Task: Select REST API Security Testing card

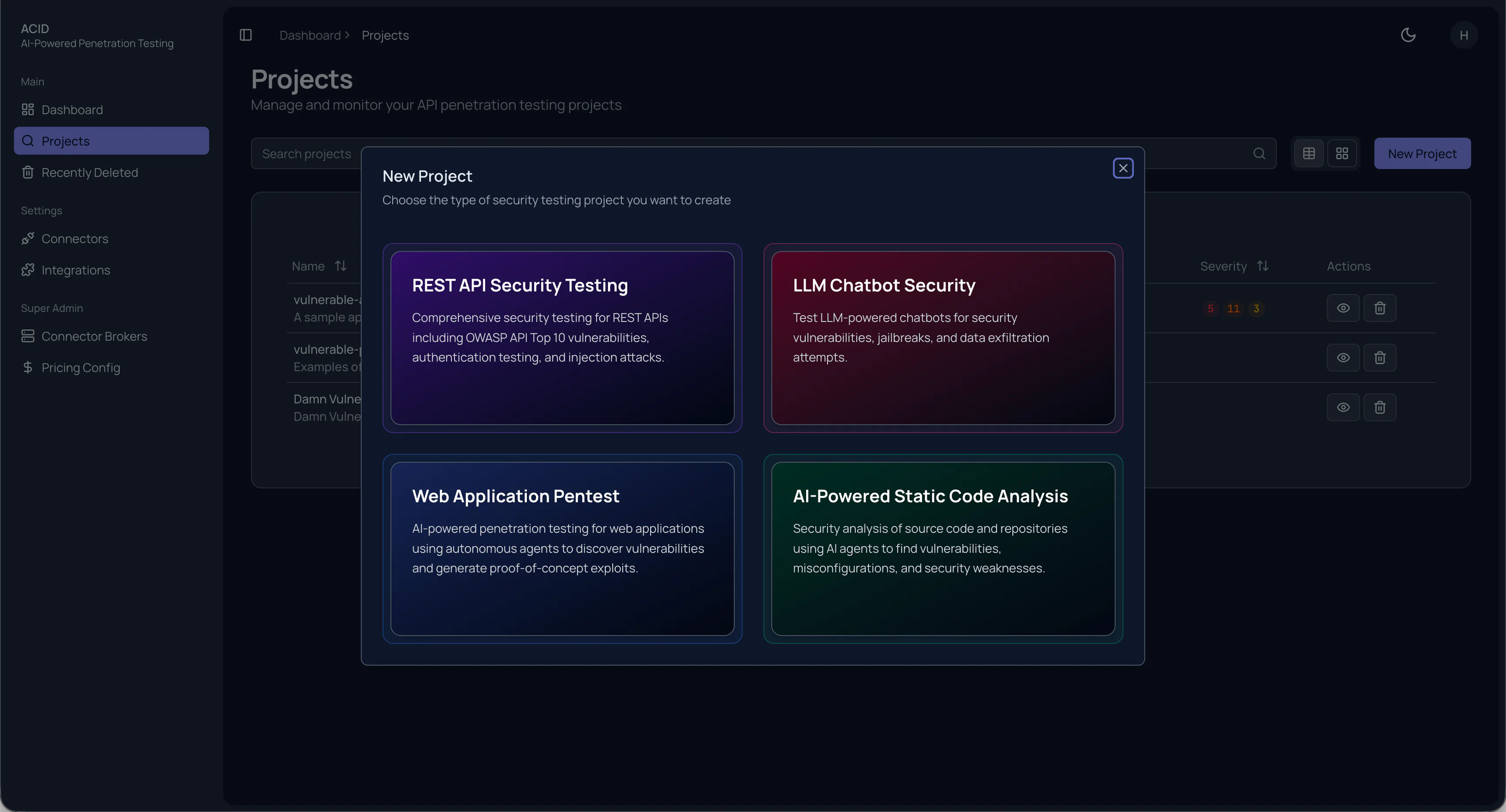Action: coord(563,338)
